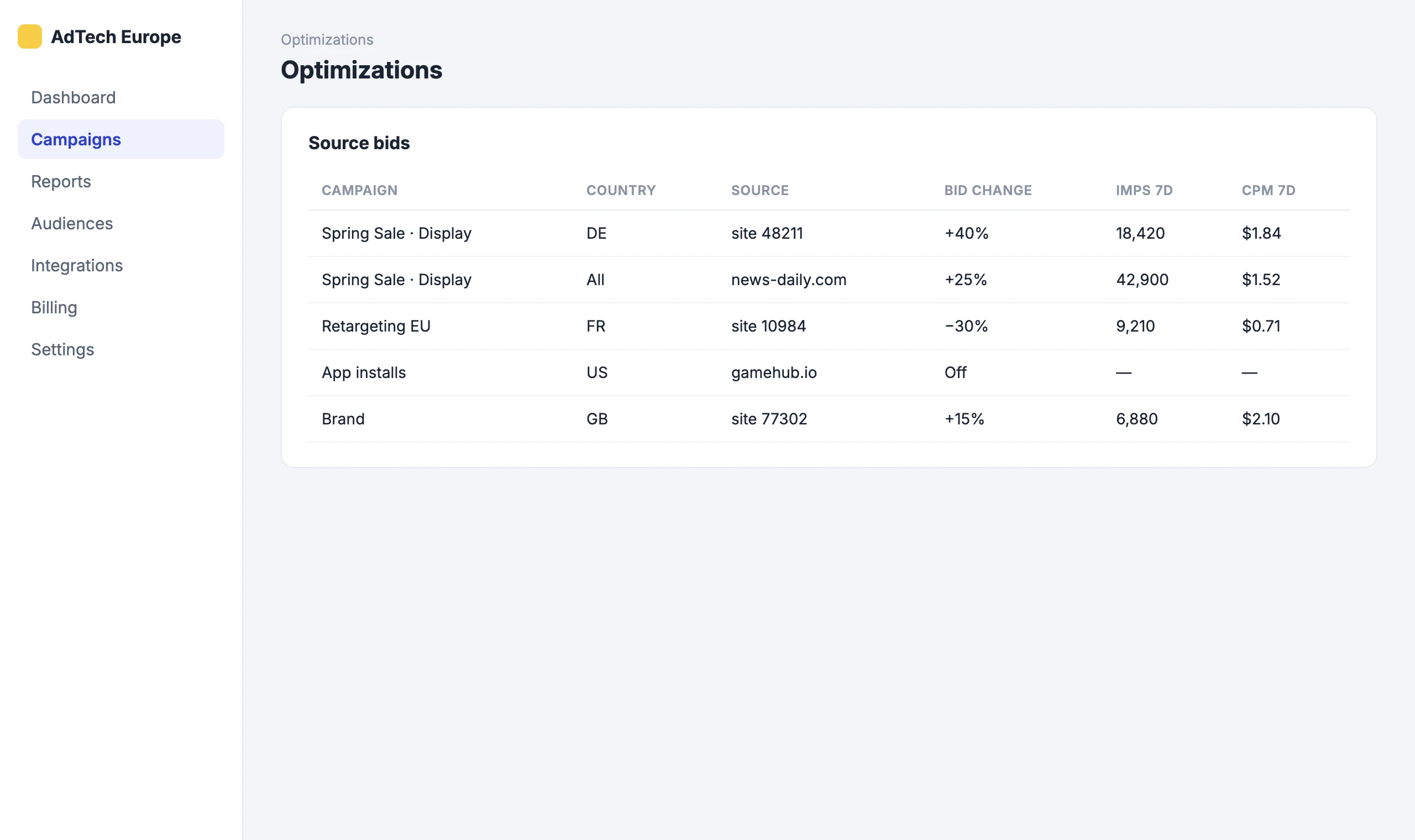
Task: Click source site 77302
Action: 769,419
